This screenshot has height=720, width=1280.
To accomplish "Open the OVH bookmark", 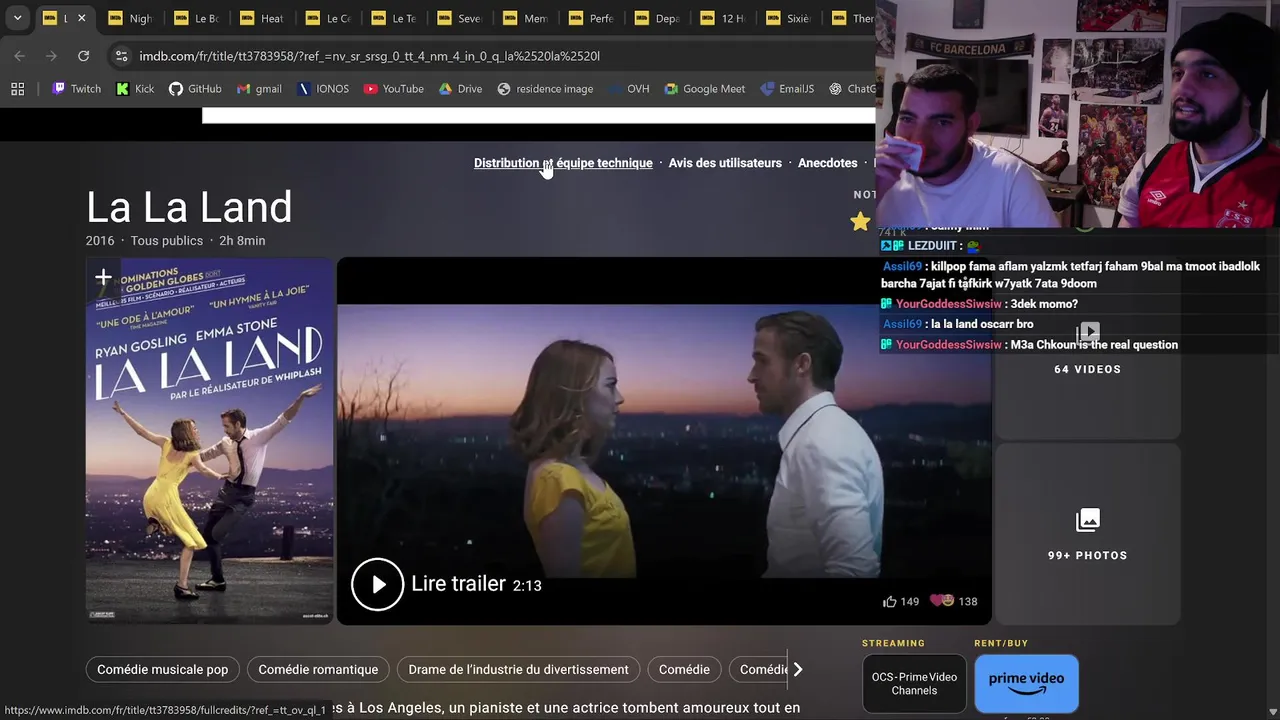I will [629, 89].
